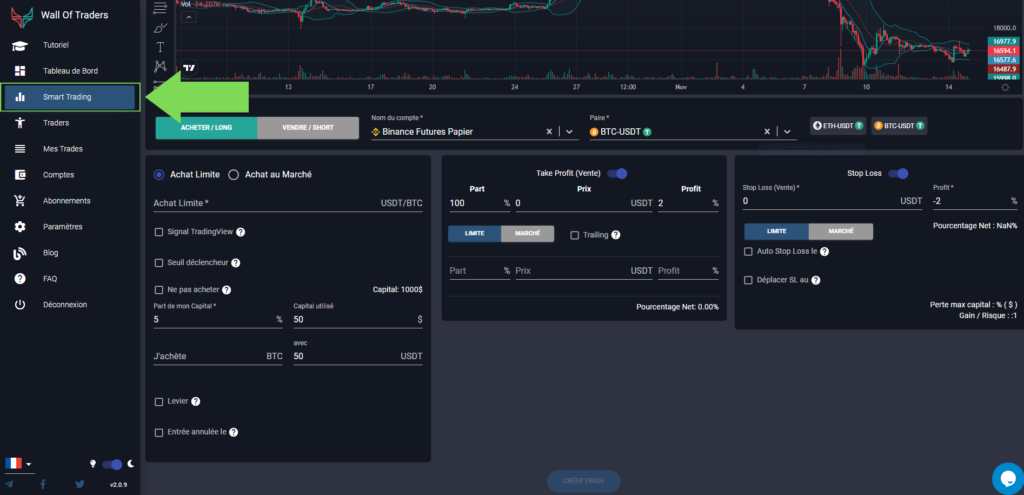Screen dimensions: 1024x495
Task: Click help icon next to Levier
Action: 195,401
